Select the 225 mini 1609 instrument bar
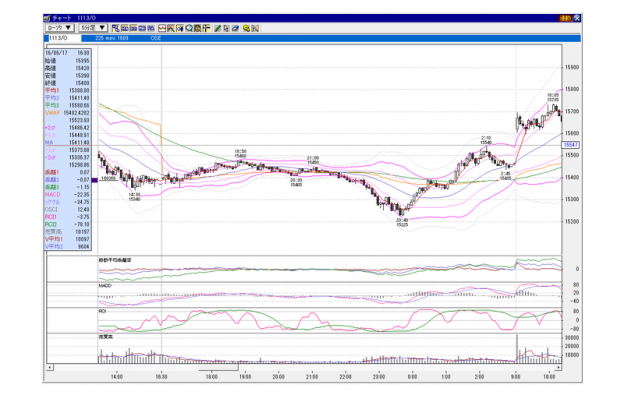 click(x=331, y=38)
